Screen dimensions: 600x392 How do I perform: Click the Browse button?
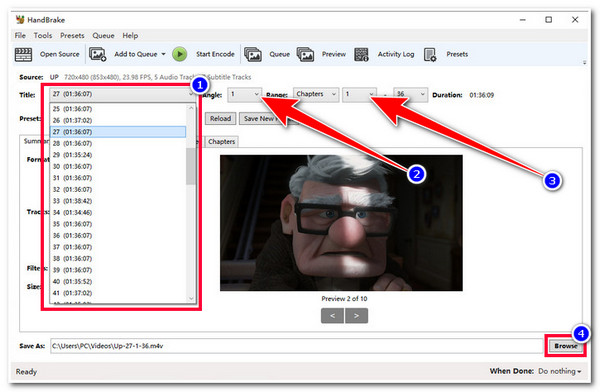click(x=566, y=346)
